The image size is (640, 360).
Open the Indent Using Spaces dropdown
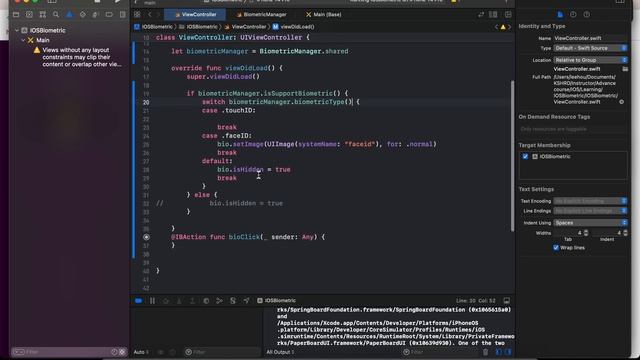click(590, 223)
